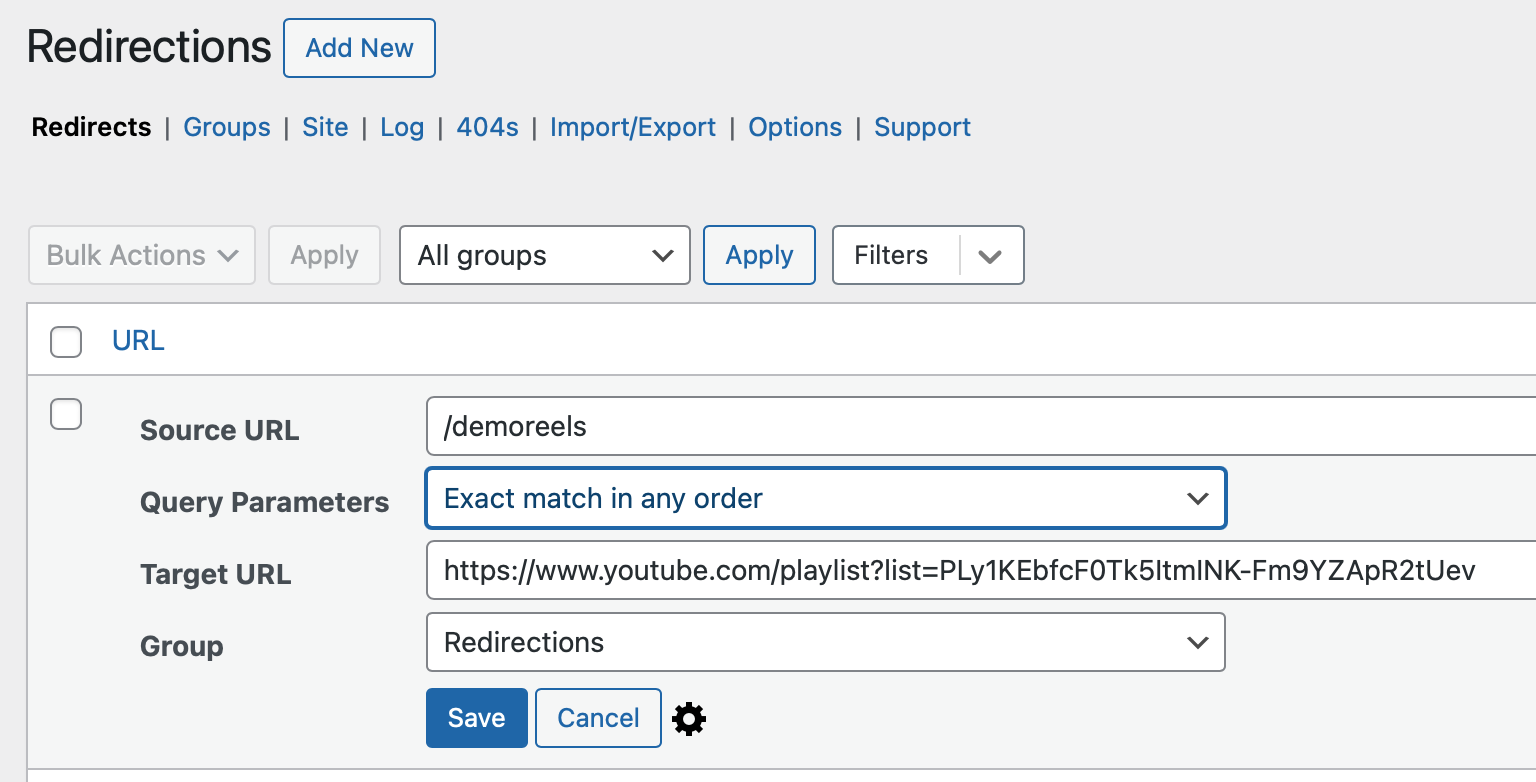Click the gear icon beside Cancel

689,719
